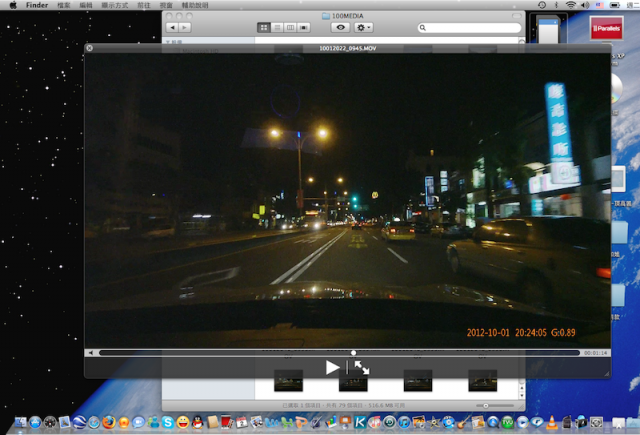Open the Parallels desktop icon
The image size is (640, 435).
[607, 28]
